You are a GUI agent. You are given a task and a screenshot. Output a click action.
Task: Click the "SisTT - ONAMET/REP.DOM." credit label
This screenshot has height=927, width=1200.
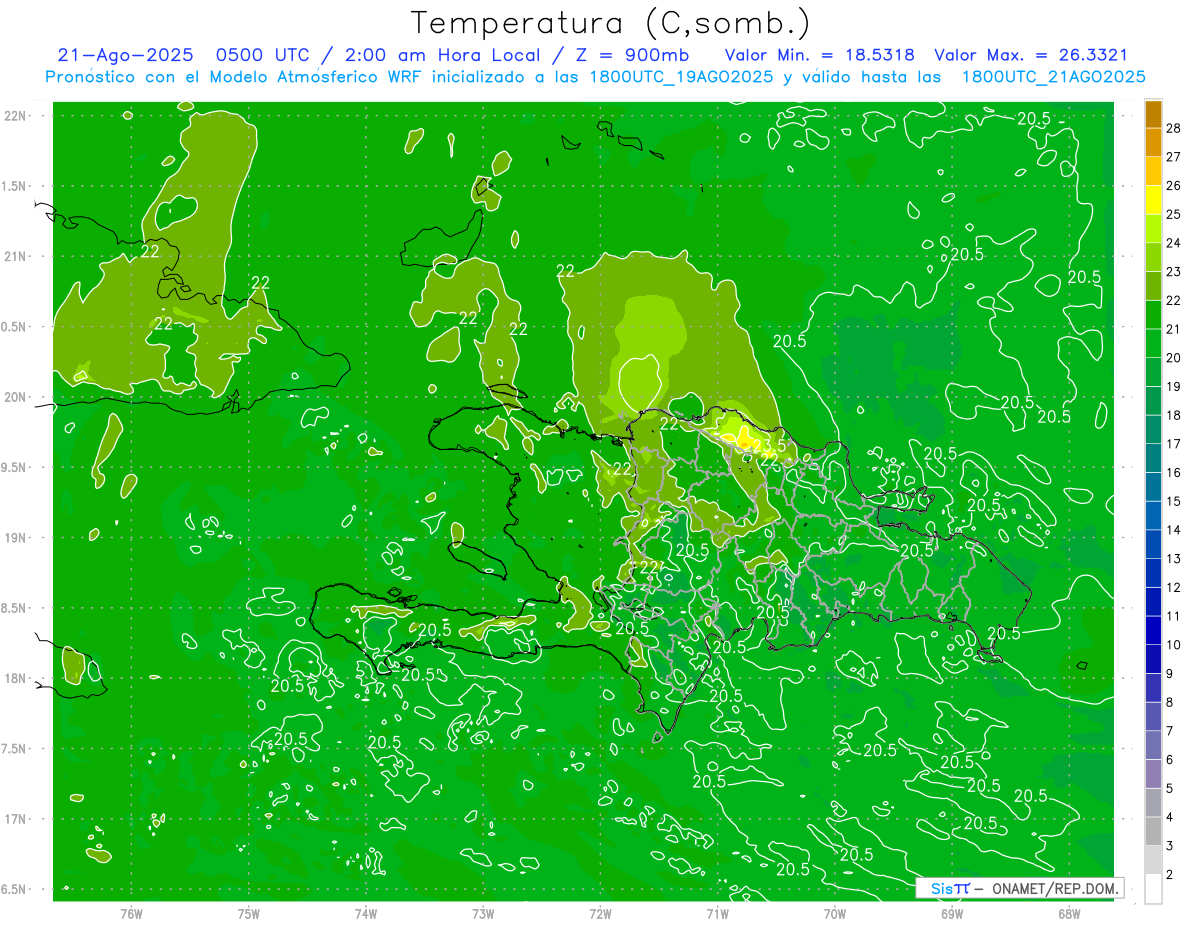coord(1020,888)
